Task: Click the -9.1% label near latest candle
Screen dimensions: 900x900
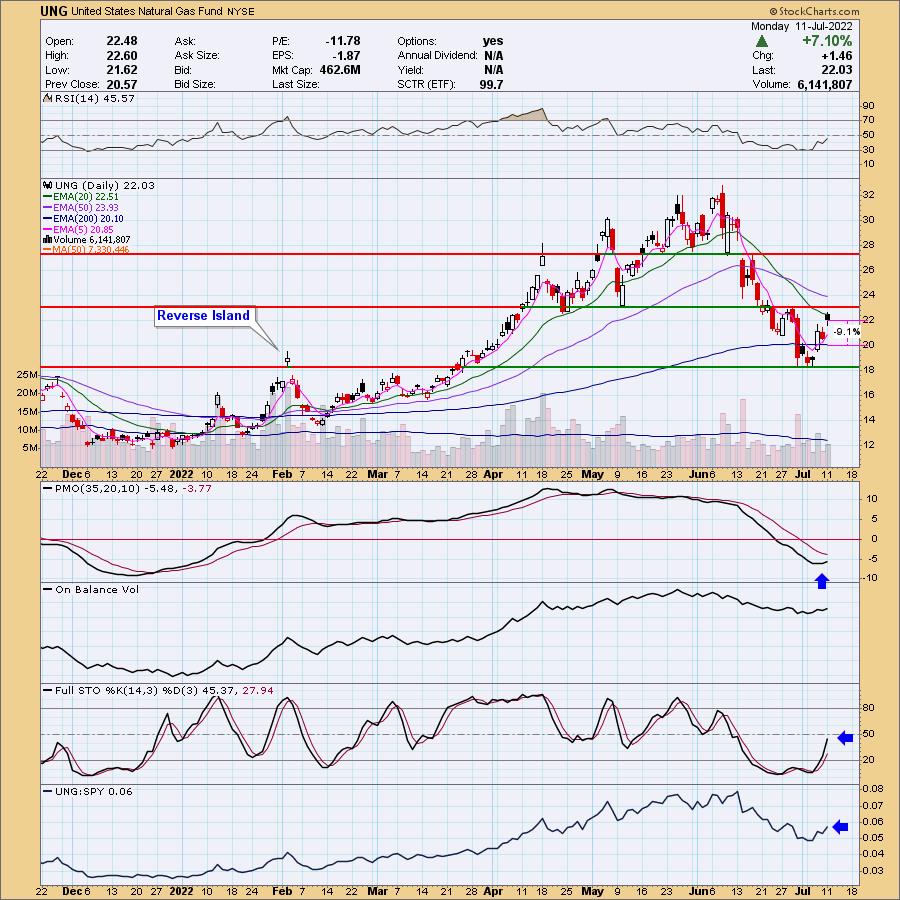Action: tap(847, 332)
